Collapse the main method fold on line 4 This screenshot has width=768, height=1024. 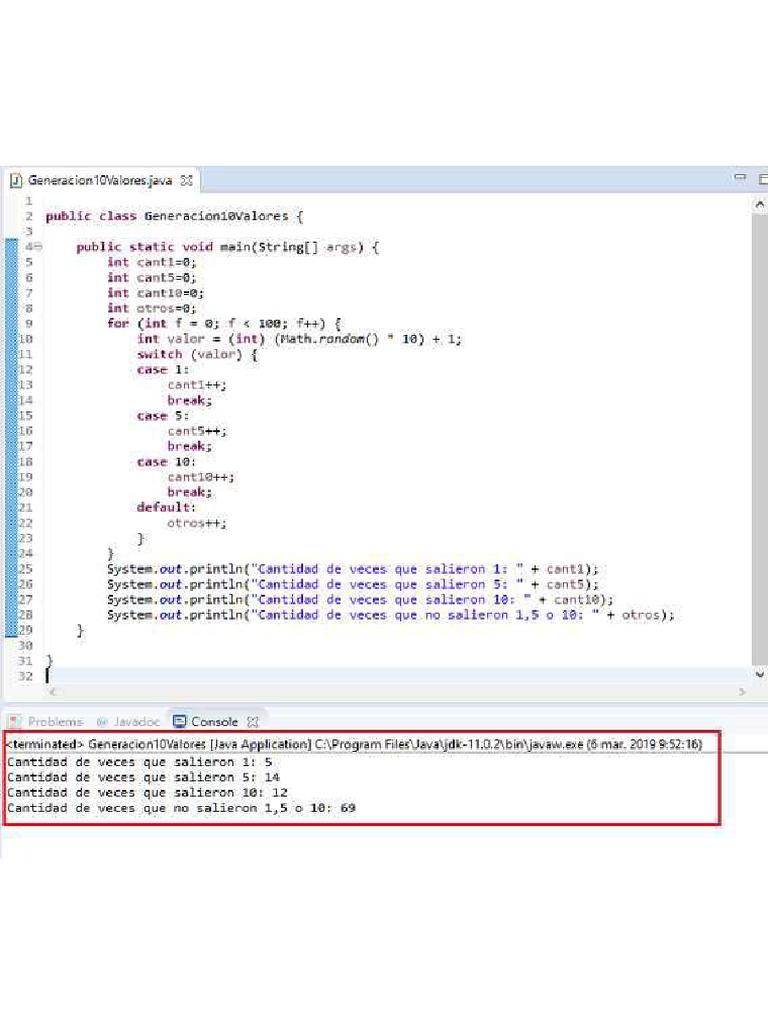tap(38, 247)
